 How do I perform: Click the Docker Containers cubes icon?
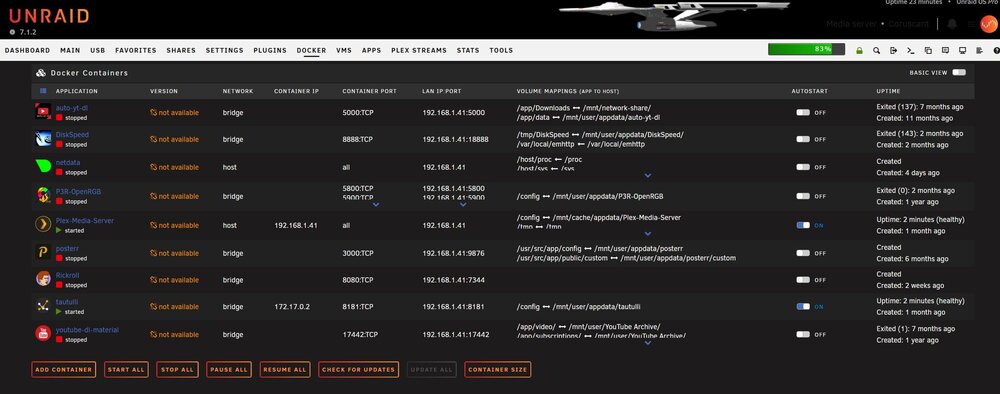41,73
